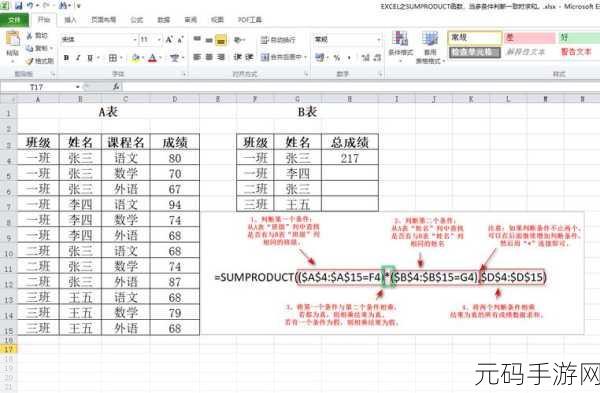Viewport: 600px width, 393px height.
Task: Open the font name dropdown arrow
Action: click(x=135, y=39)
